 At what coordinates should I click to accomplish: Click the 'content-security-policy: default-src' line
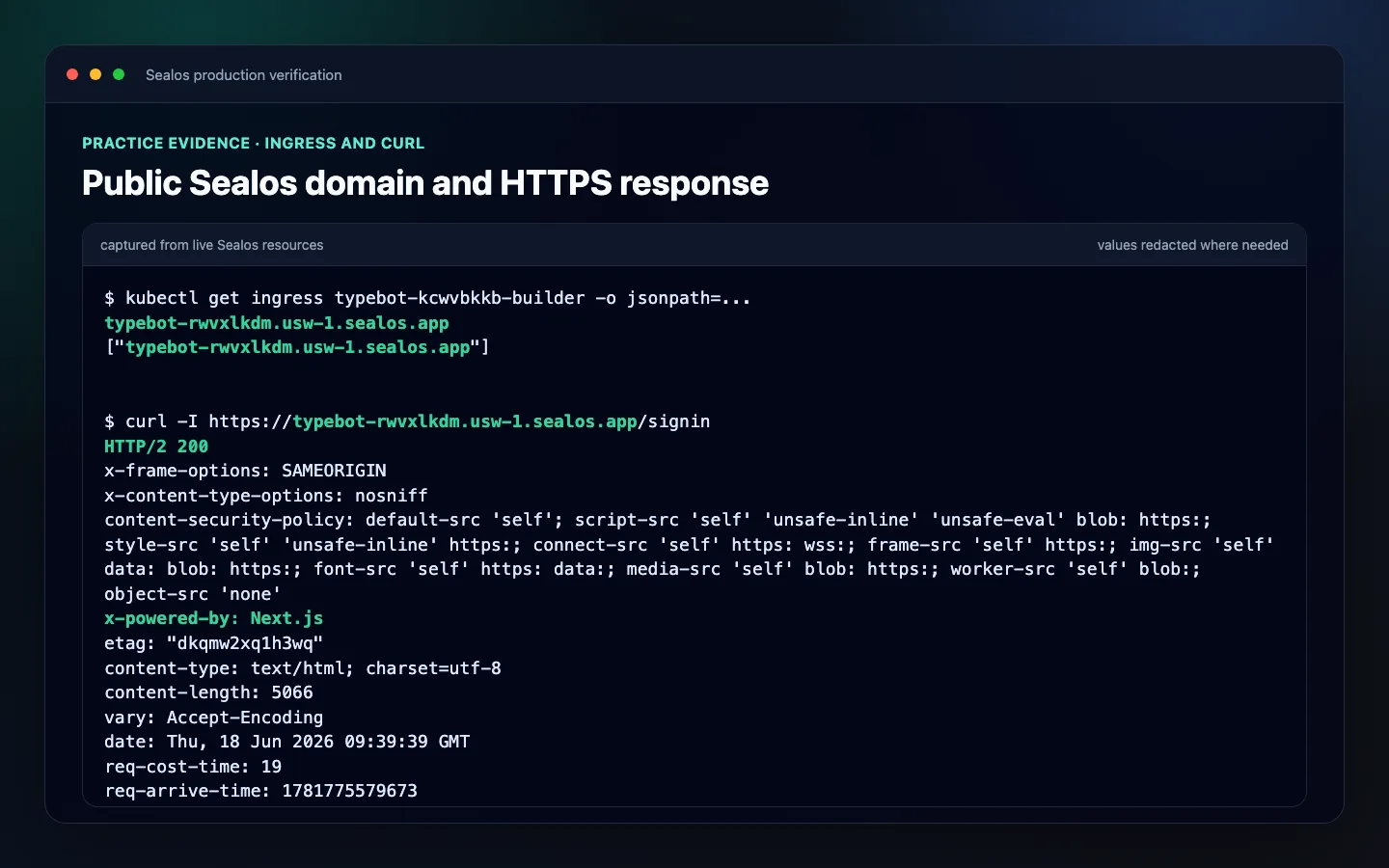(x=658, y=520)
